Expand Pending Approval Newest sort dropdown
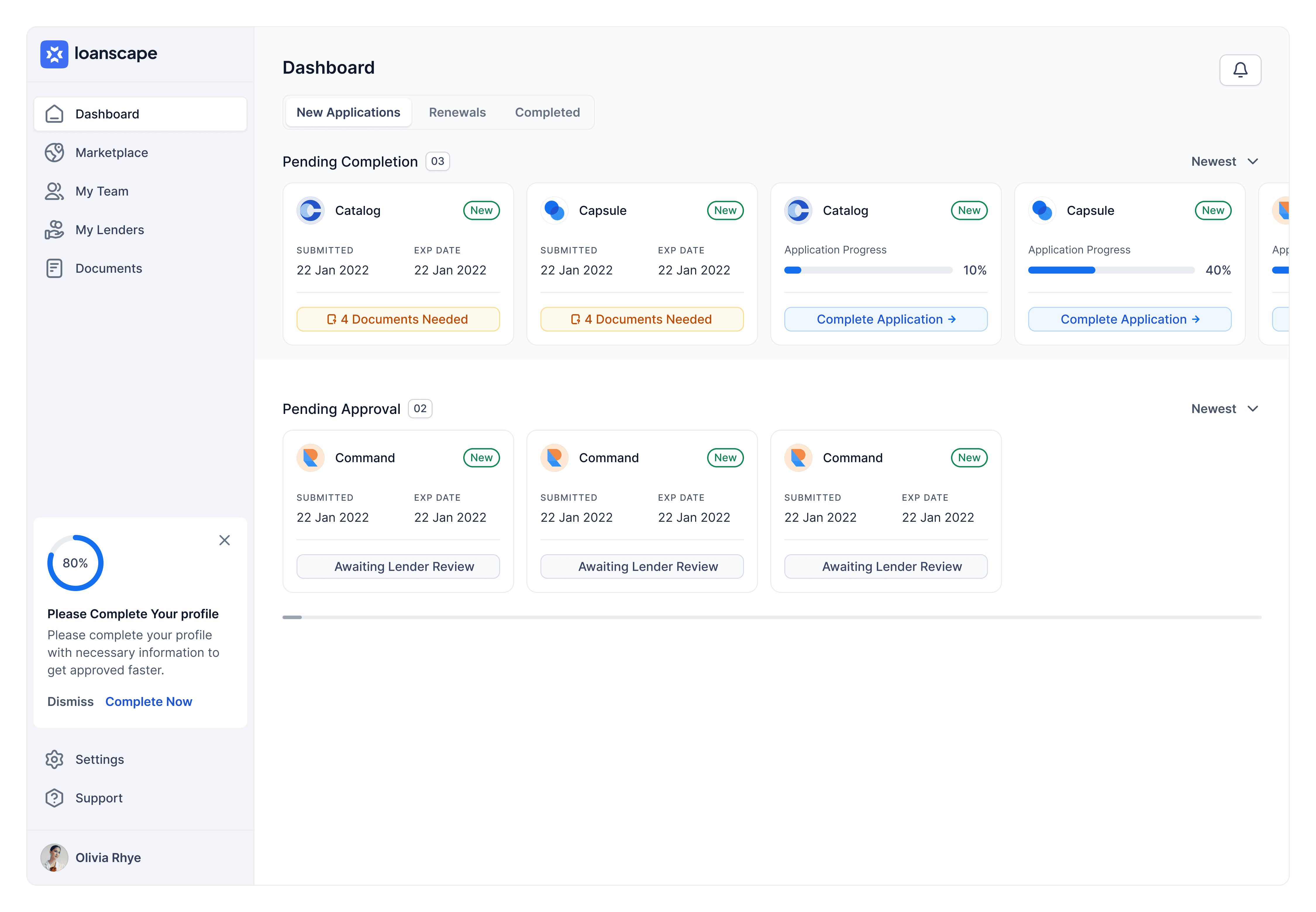Viewport: 1316px width, 912px height. (1224, 409)
